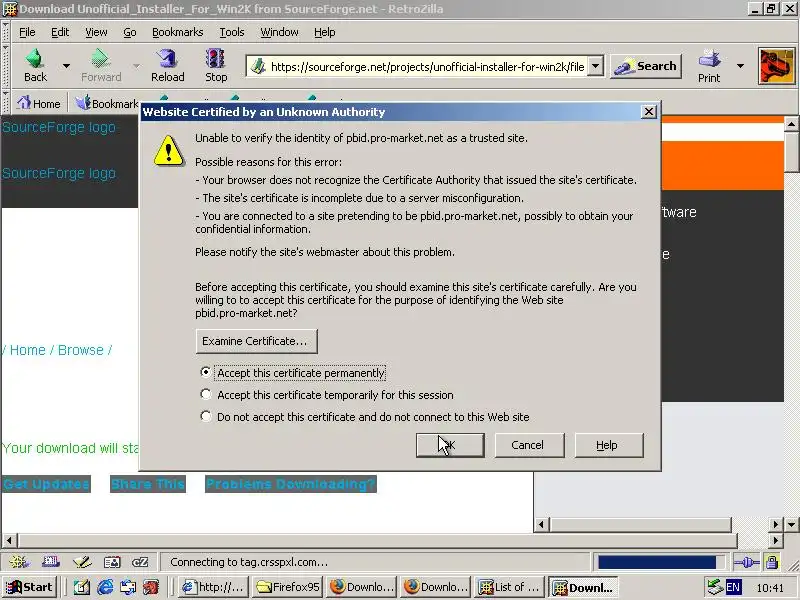The image size is (800, 600).
Task: Switch to Firefox95 folder taskbar button
Action: 288,587
